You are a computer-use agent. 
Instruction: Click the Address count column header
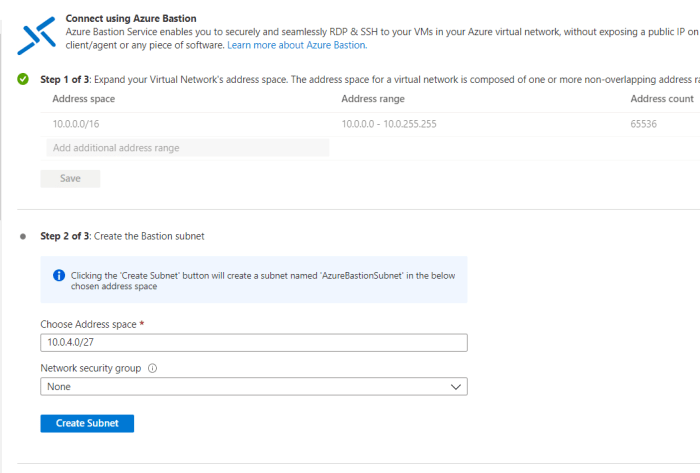point(662,99)
